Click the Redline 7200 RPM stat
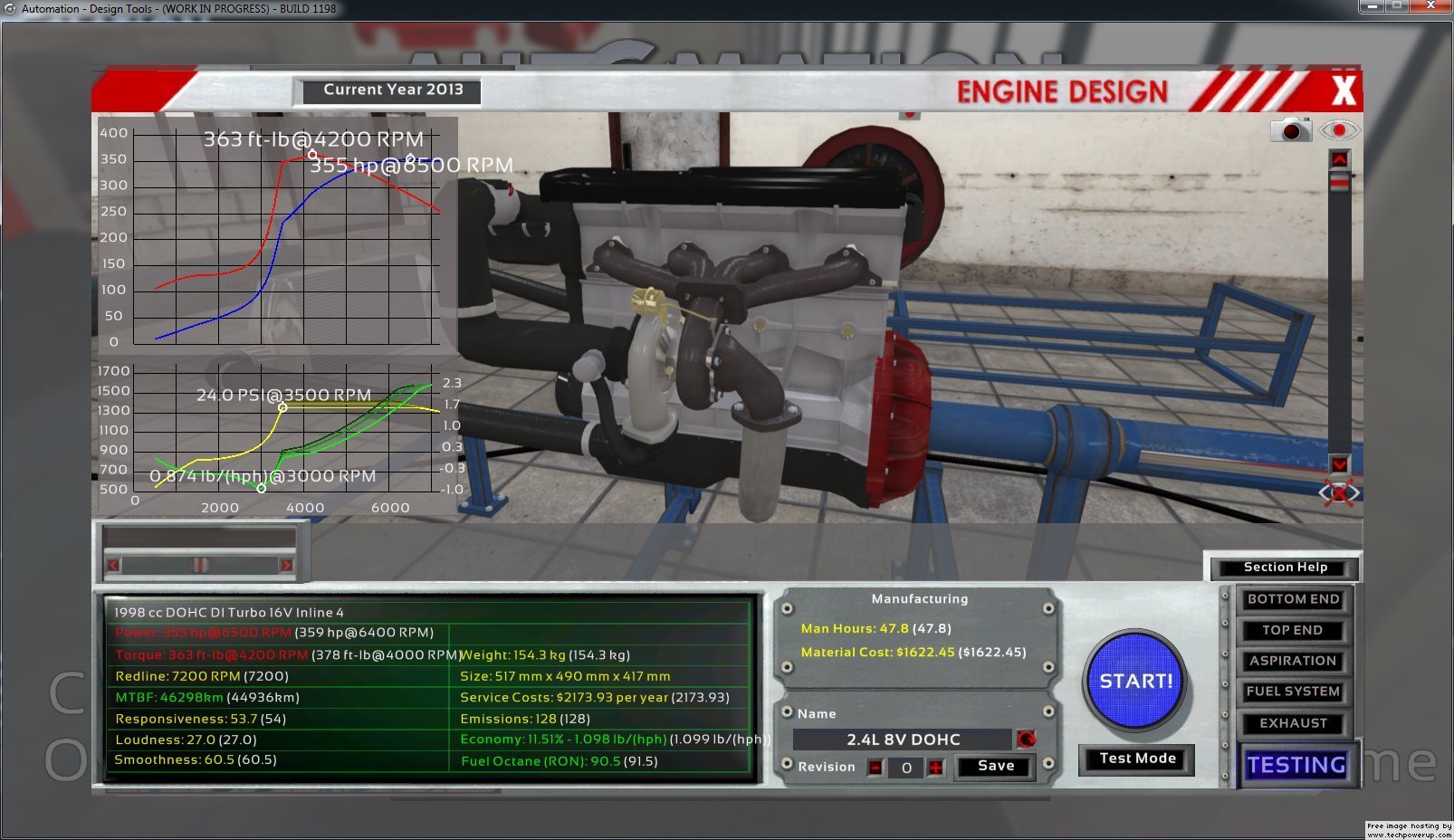 (202, 676)
